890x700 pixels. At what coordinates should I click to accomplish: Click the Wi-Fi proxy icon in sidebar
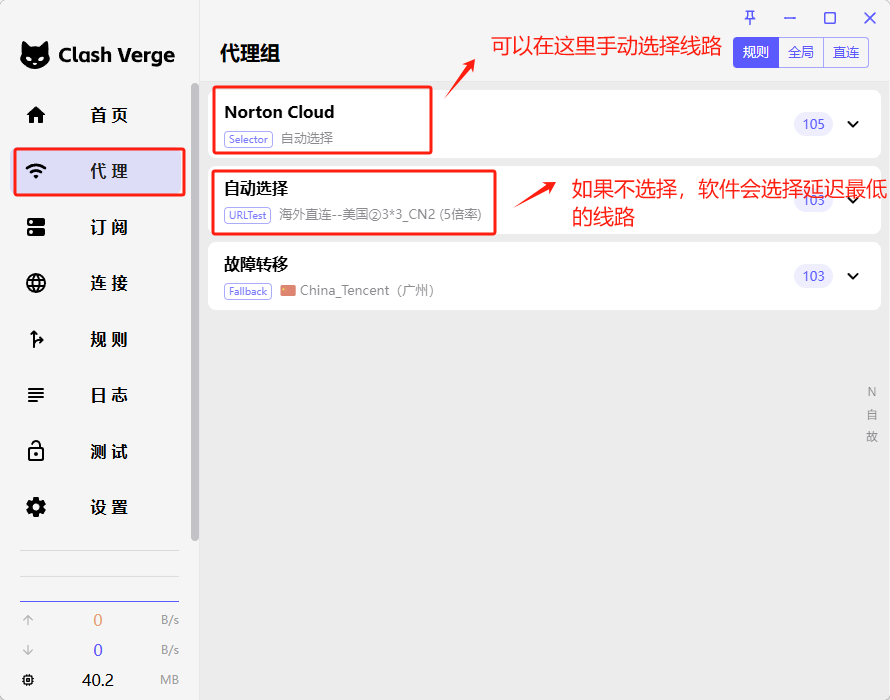pos(36,171)
